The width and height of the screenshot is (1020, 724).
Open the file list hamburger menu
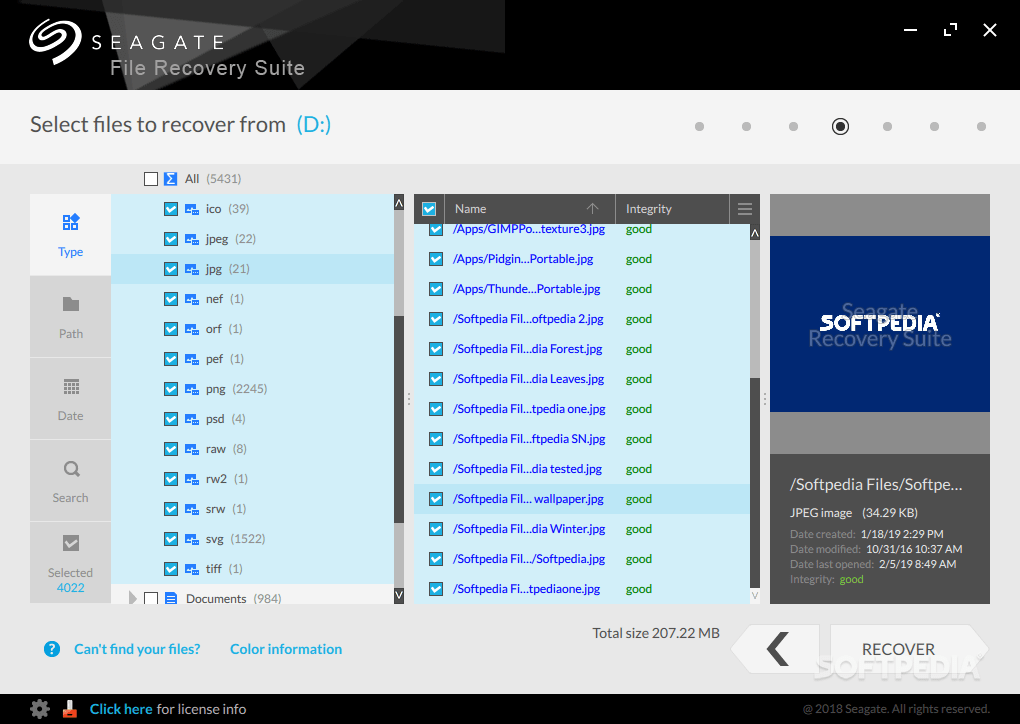point(744,208)
